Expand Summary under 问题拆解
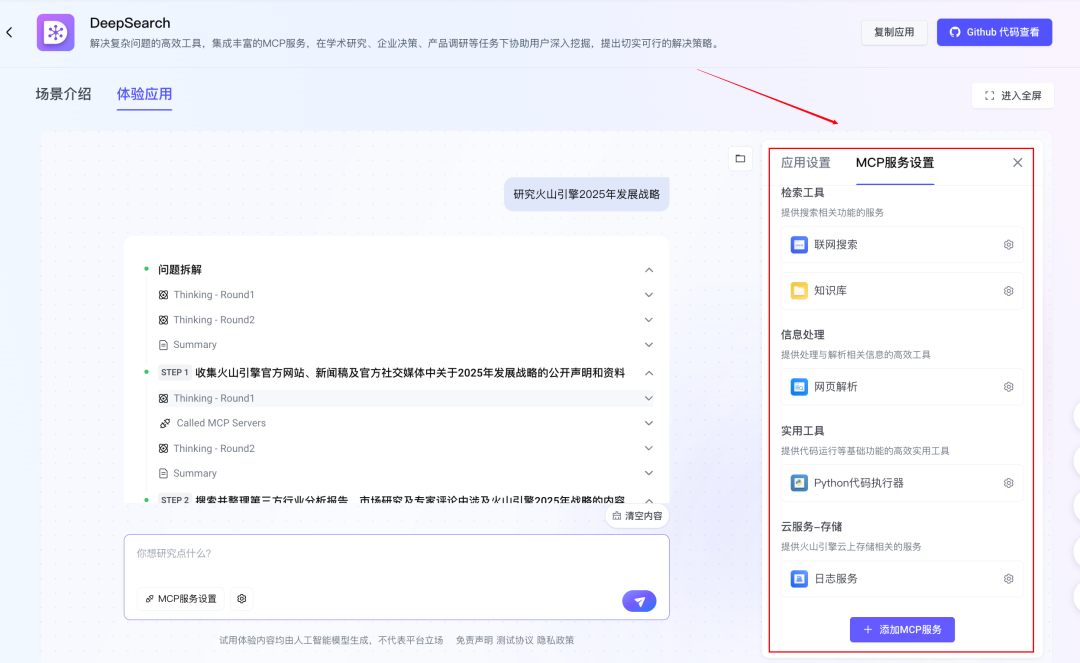 click(649, 345)
